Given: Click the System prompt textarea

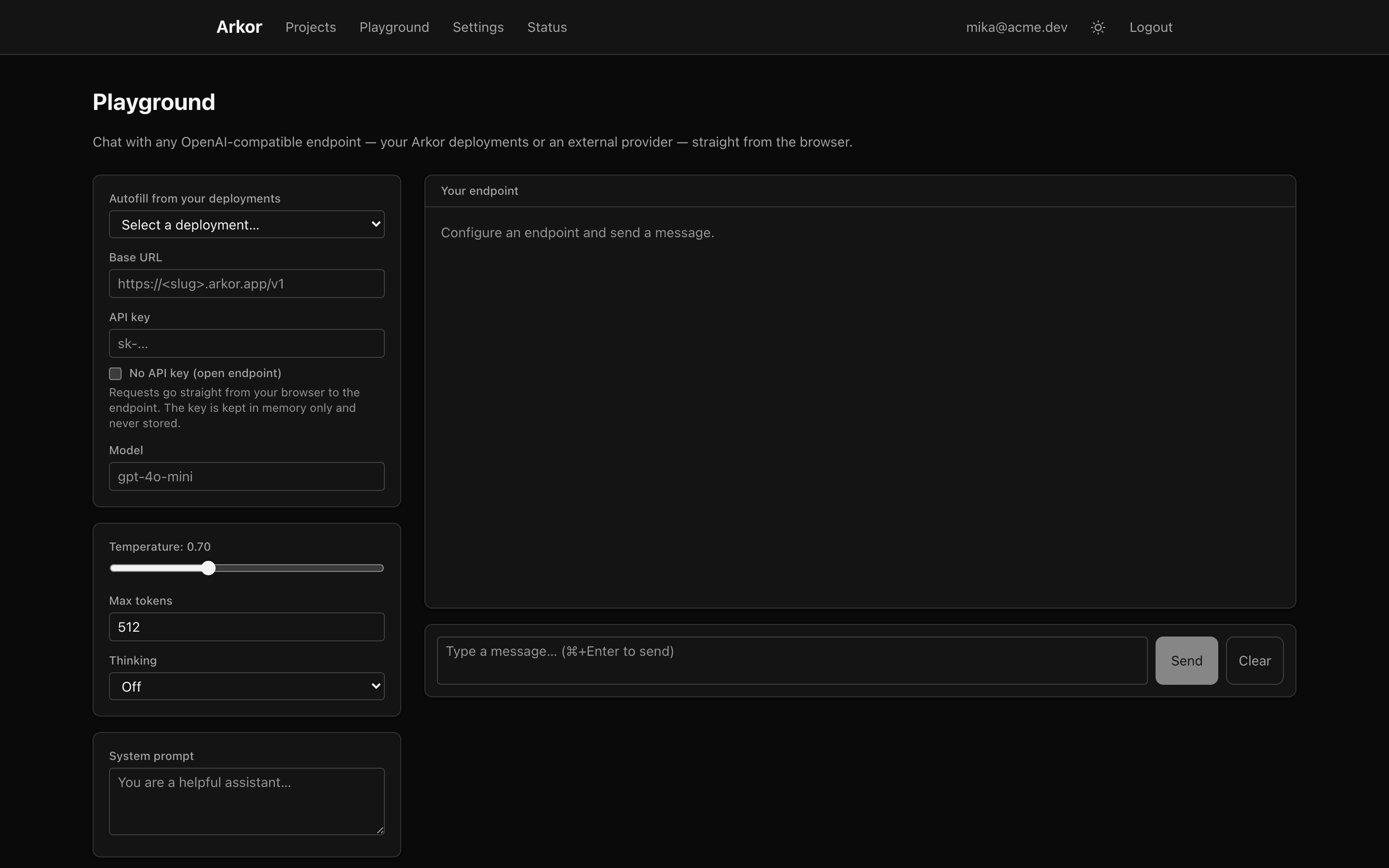Looking at the screenshot, I should 247,801.
